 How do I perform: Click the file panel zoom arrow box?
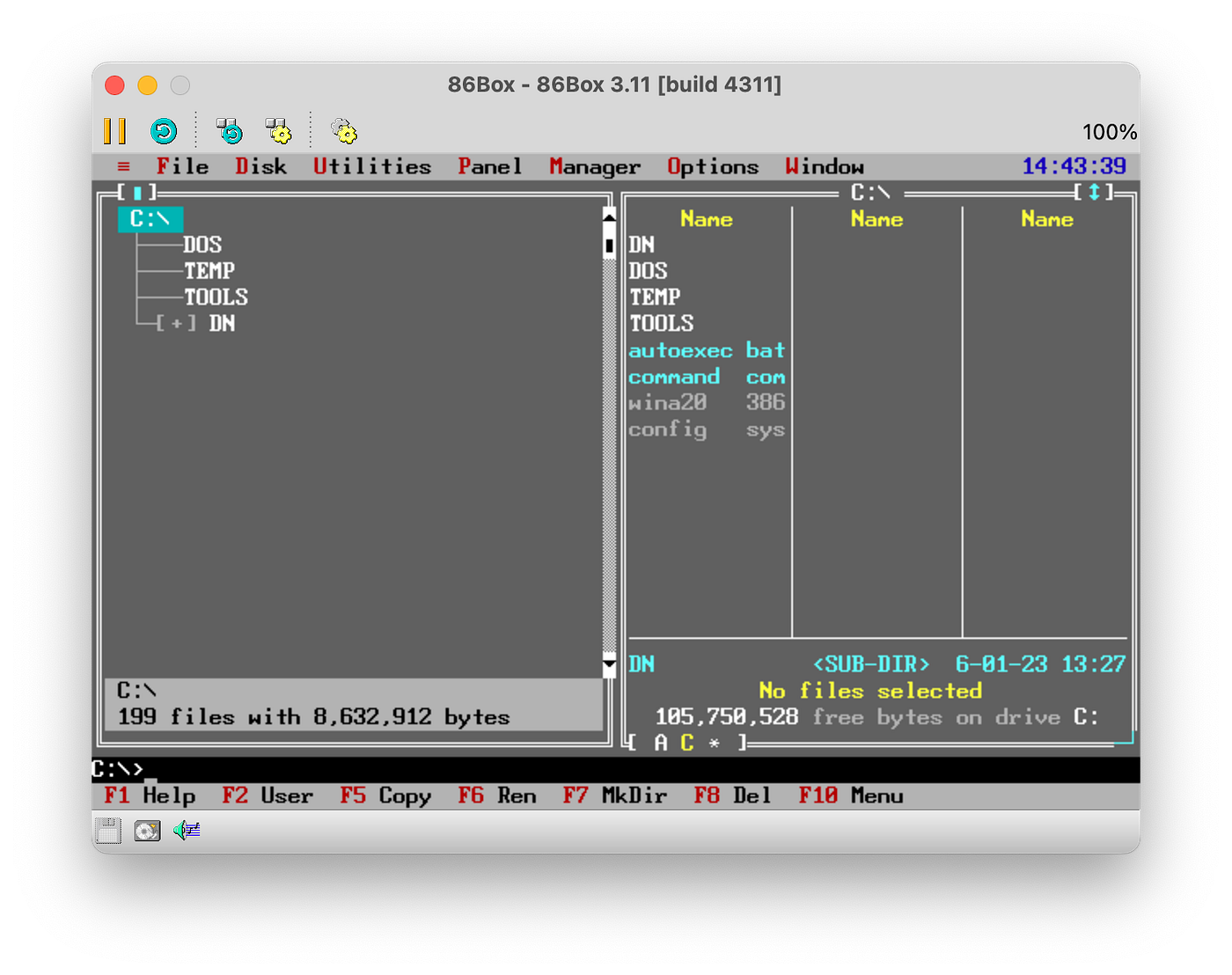1094,192
